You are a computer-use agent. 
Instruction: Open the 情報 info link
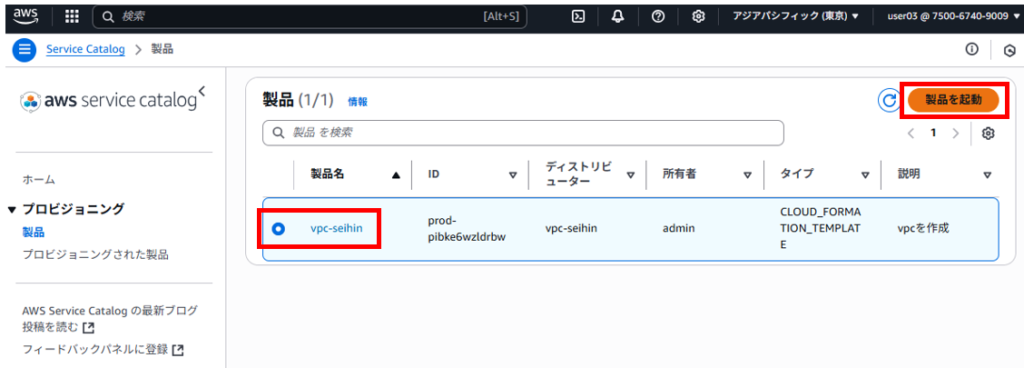point(357,102)
